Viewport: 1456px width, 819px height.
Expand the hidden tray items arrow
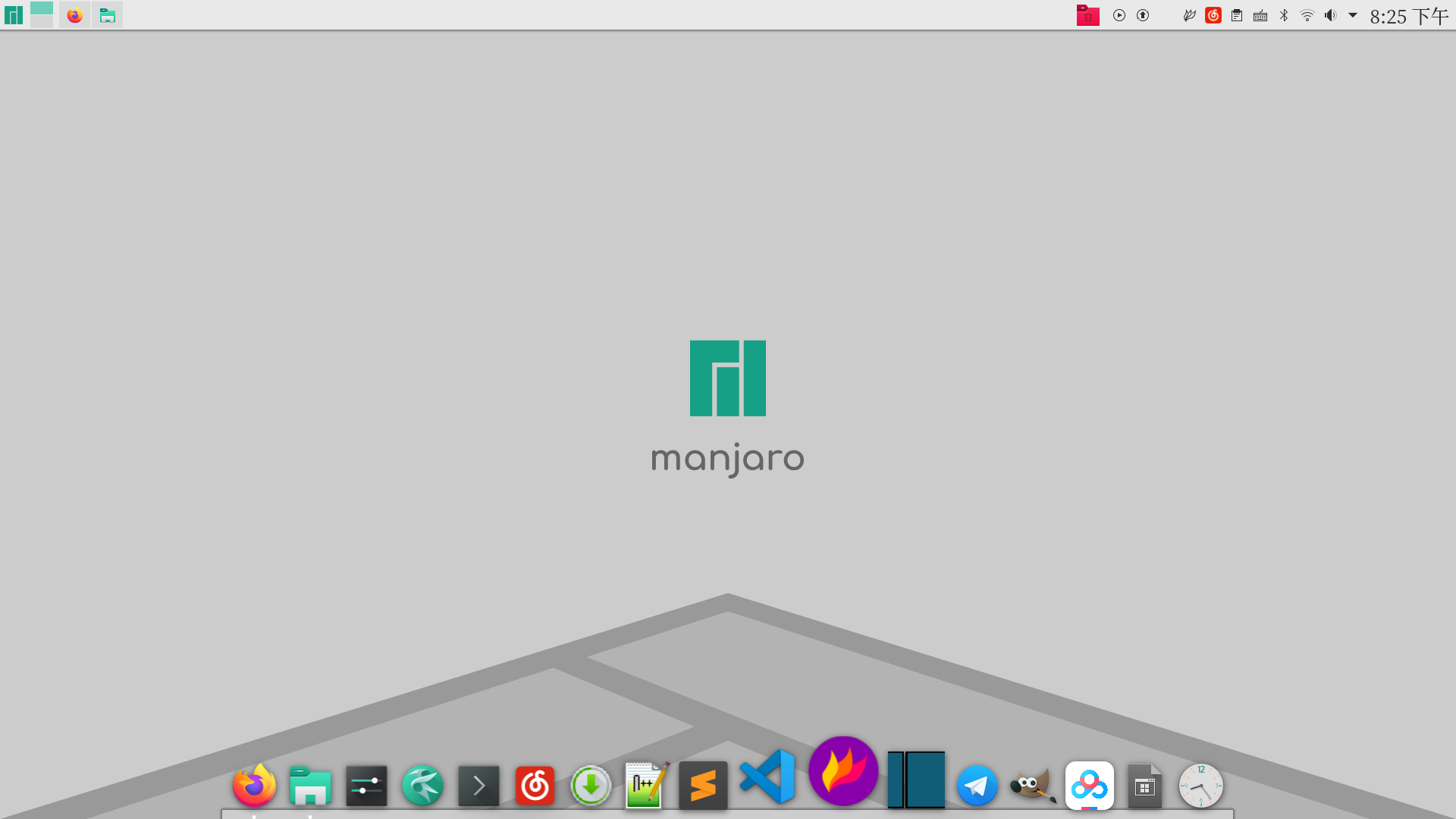point(1353,15)
